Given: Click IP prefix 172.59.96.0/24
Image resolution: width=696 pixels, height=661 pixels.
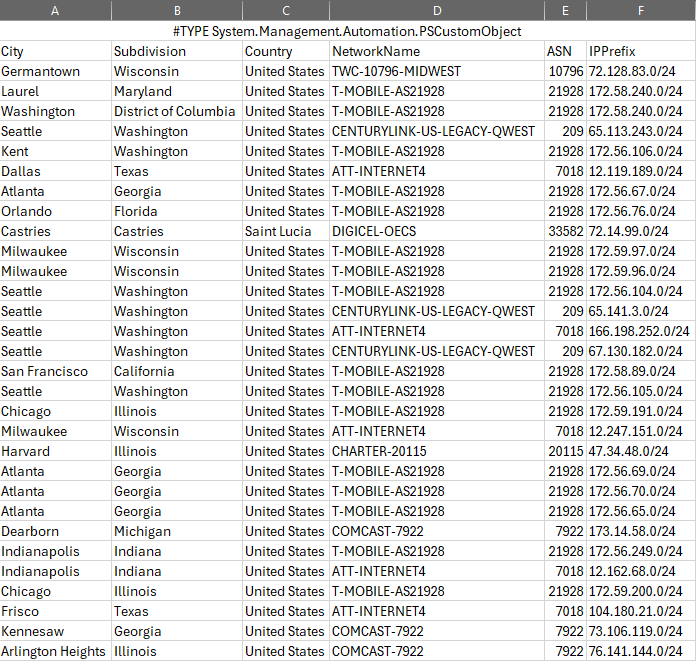Looking at the screenshot, I should (x=641, y=271).
